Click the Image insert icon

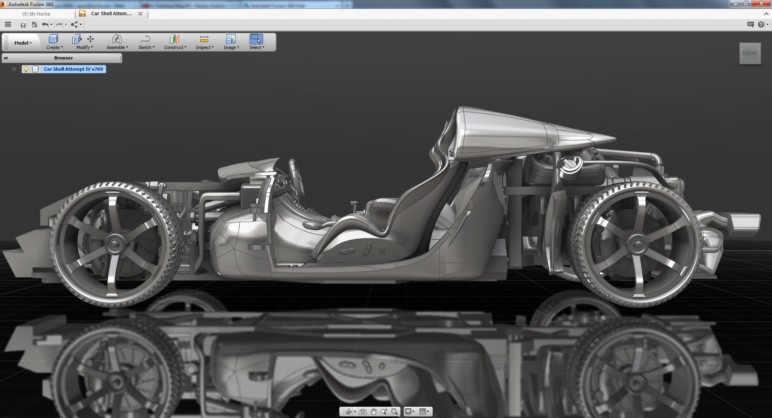(x=230, y=39)
